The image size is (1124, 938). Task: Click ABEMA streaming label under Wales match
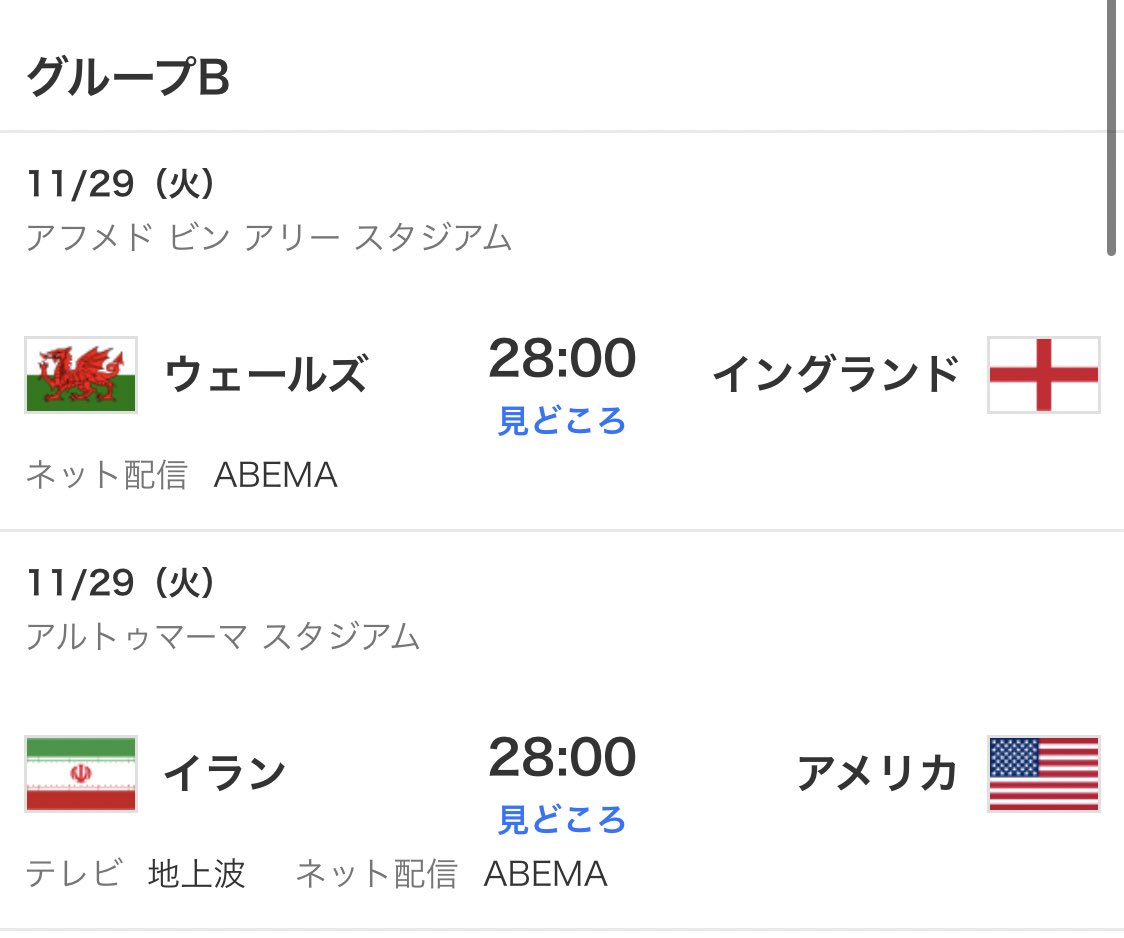[x=276, y=476]
